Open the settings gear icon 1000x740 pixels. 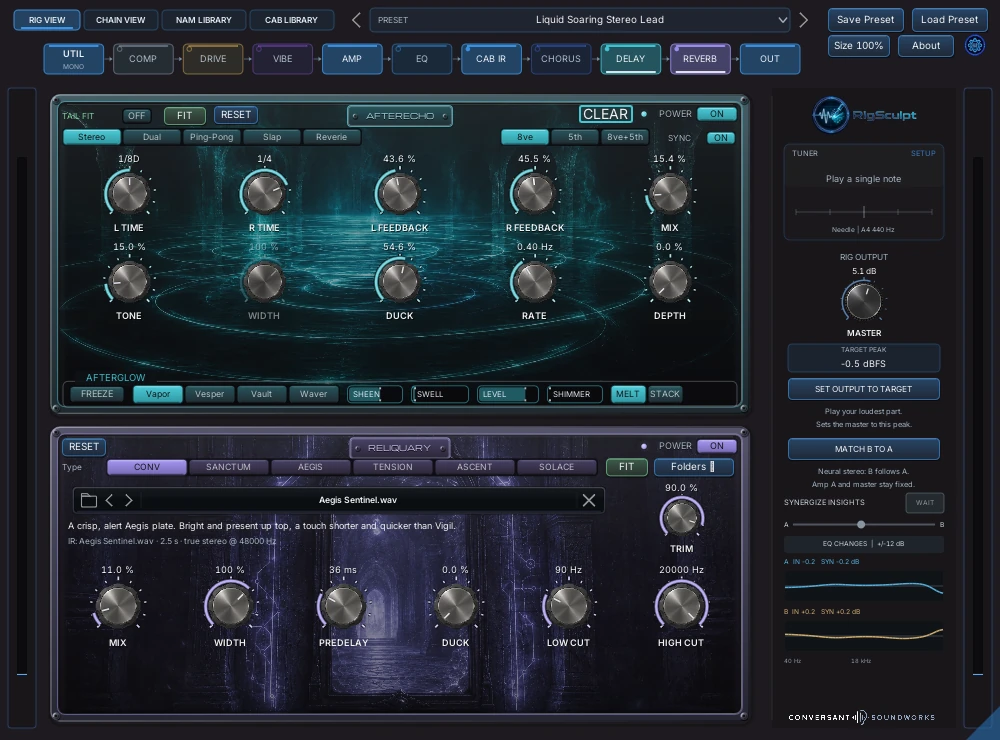click(974, 45)
